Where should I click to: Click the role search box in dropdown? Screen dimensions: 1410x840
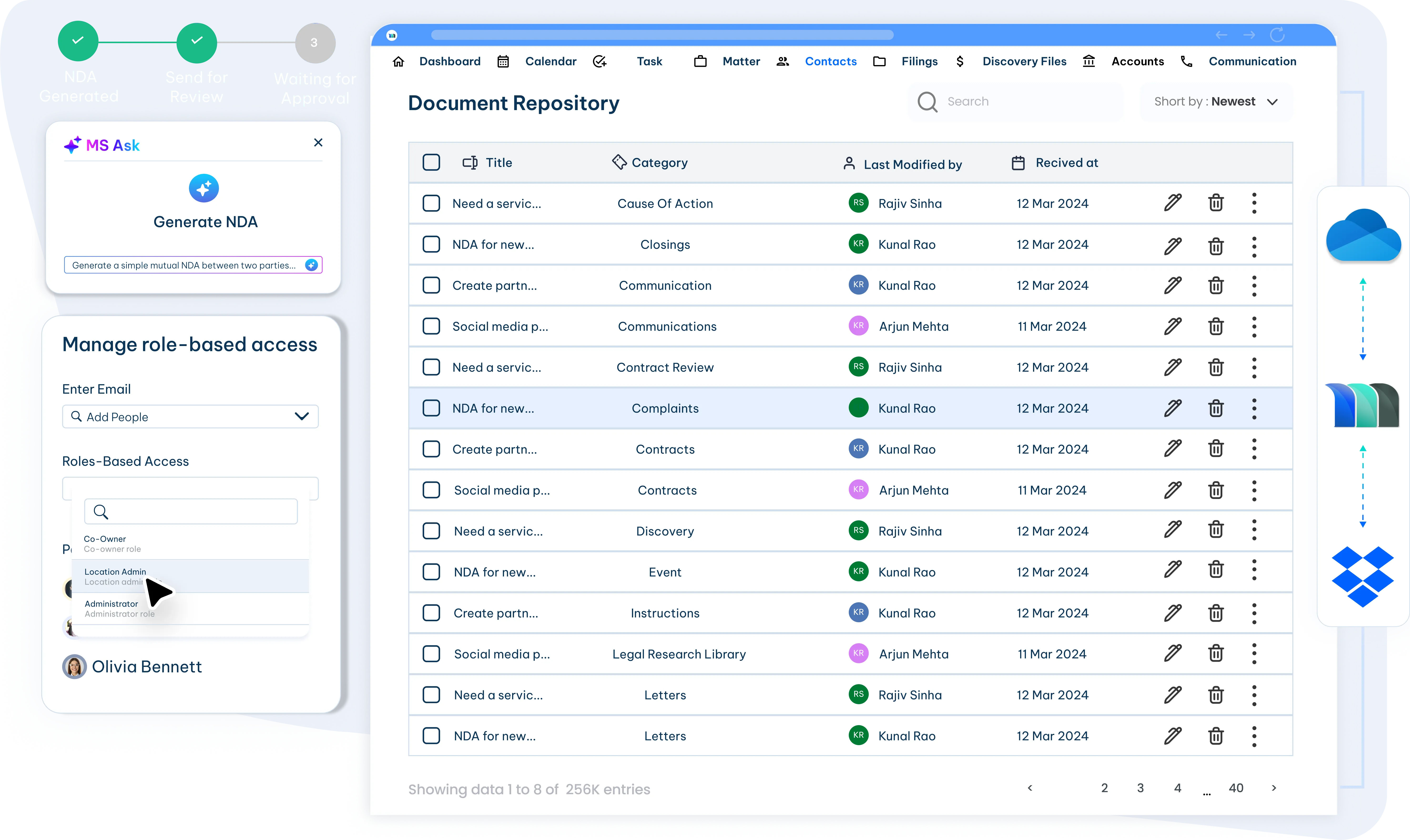(191, 511)
